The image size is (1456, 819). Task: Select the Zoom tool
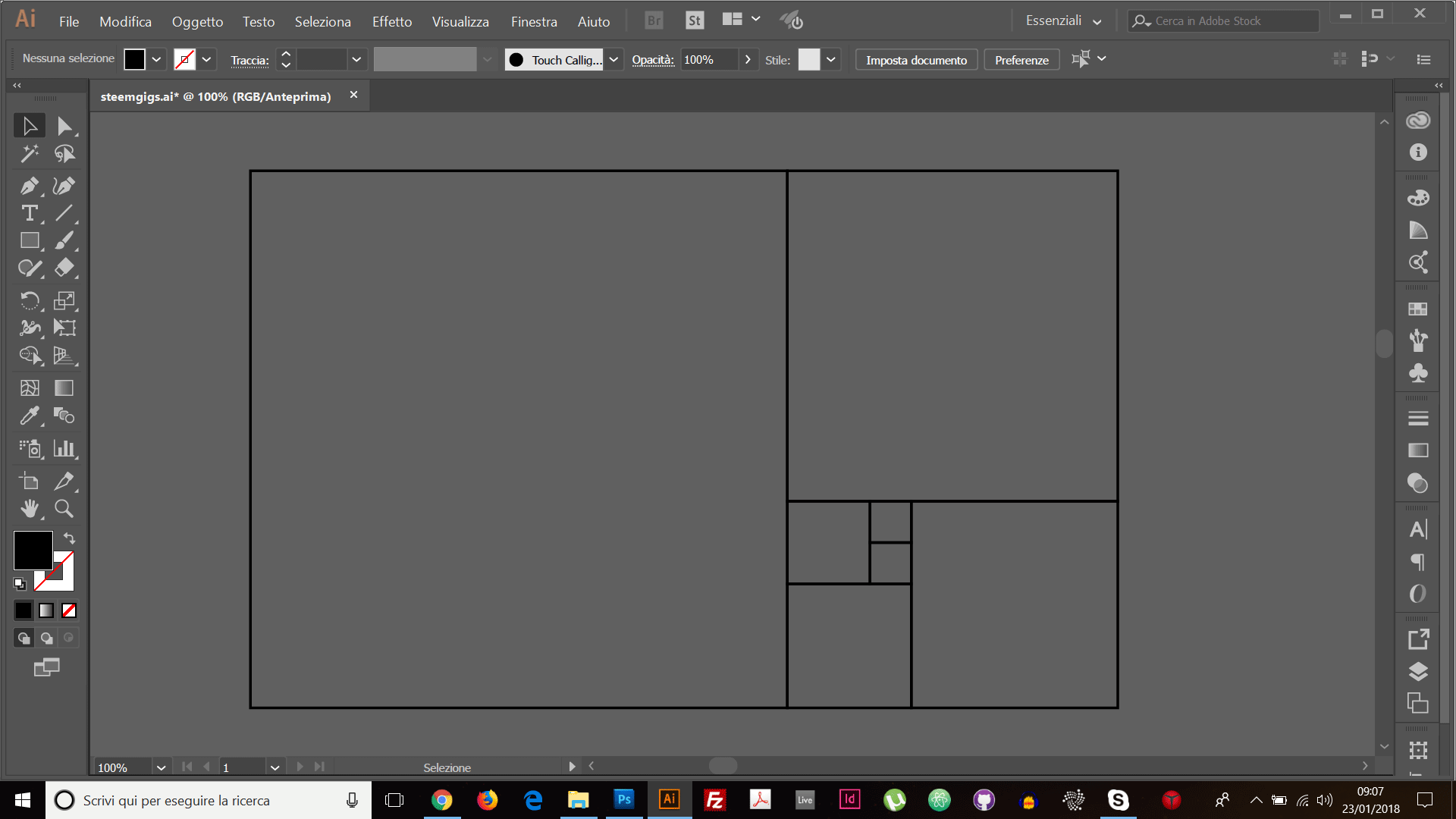pyautogui.click(x=63, y=510)
